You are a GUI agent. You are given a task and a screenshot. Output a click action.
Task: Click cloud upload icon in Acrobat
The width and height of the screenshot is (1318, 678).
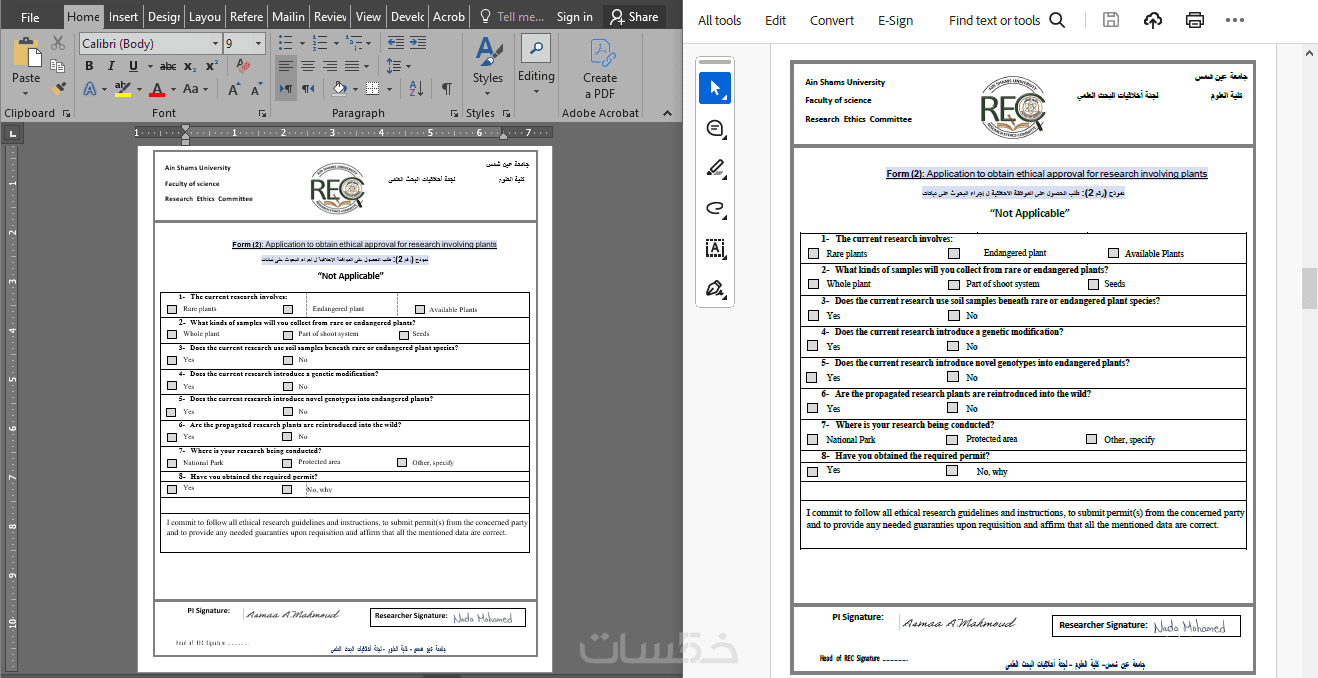1152,20
